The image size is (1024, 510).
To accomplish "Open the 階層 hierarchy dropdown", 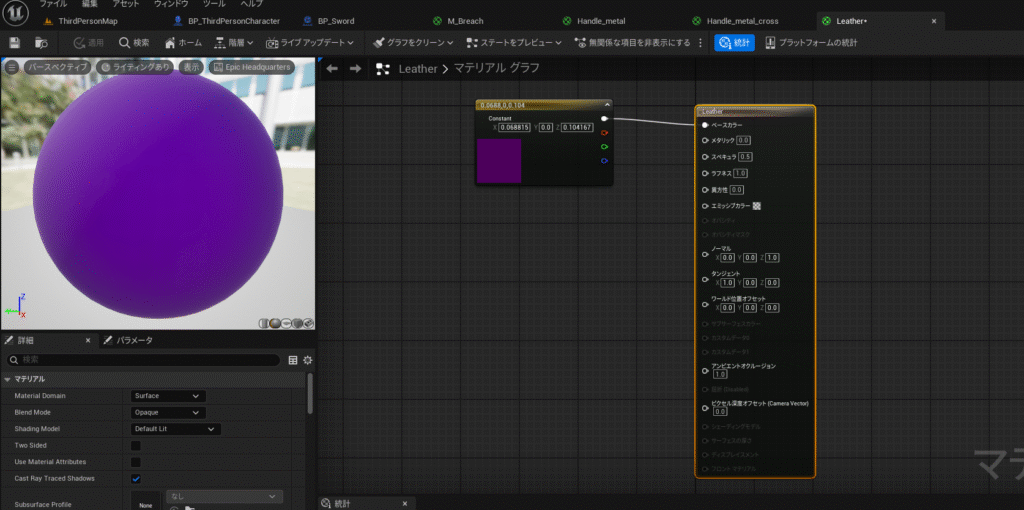I will coord(234,43).
